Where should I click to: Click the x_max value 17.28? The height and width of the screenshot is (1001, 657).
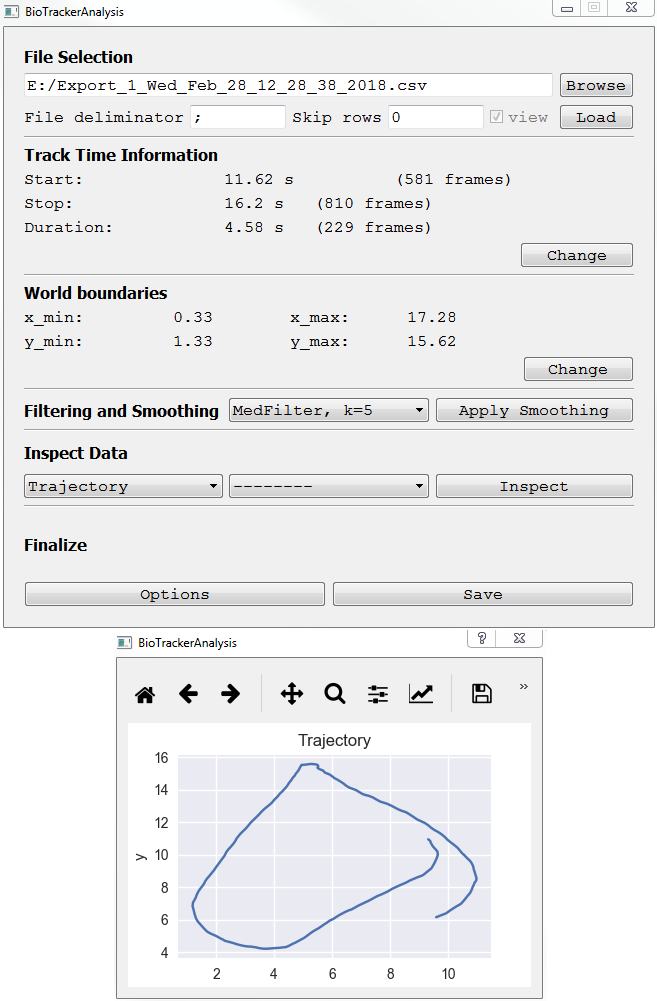(x=432, y=317)
